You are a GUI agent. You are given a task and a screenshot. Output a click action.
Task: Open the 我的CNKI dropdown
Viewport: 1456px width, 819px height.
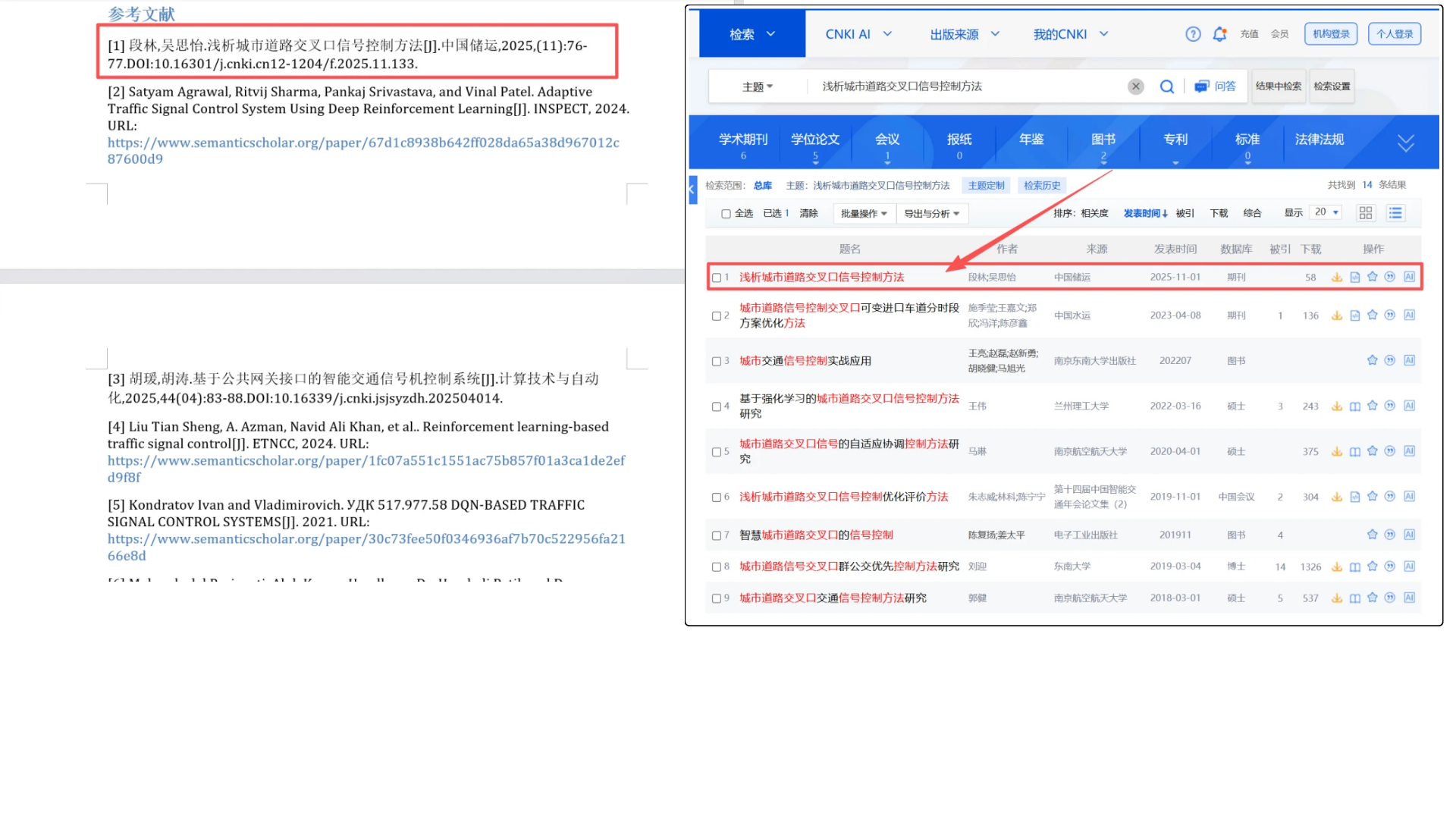tap(1071, 34)
